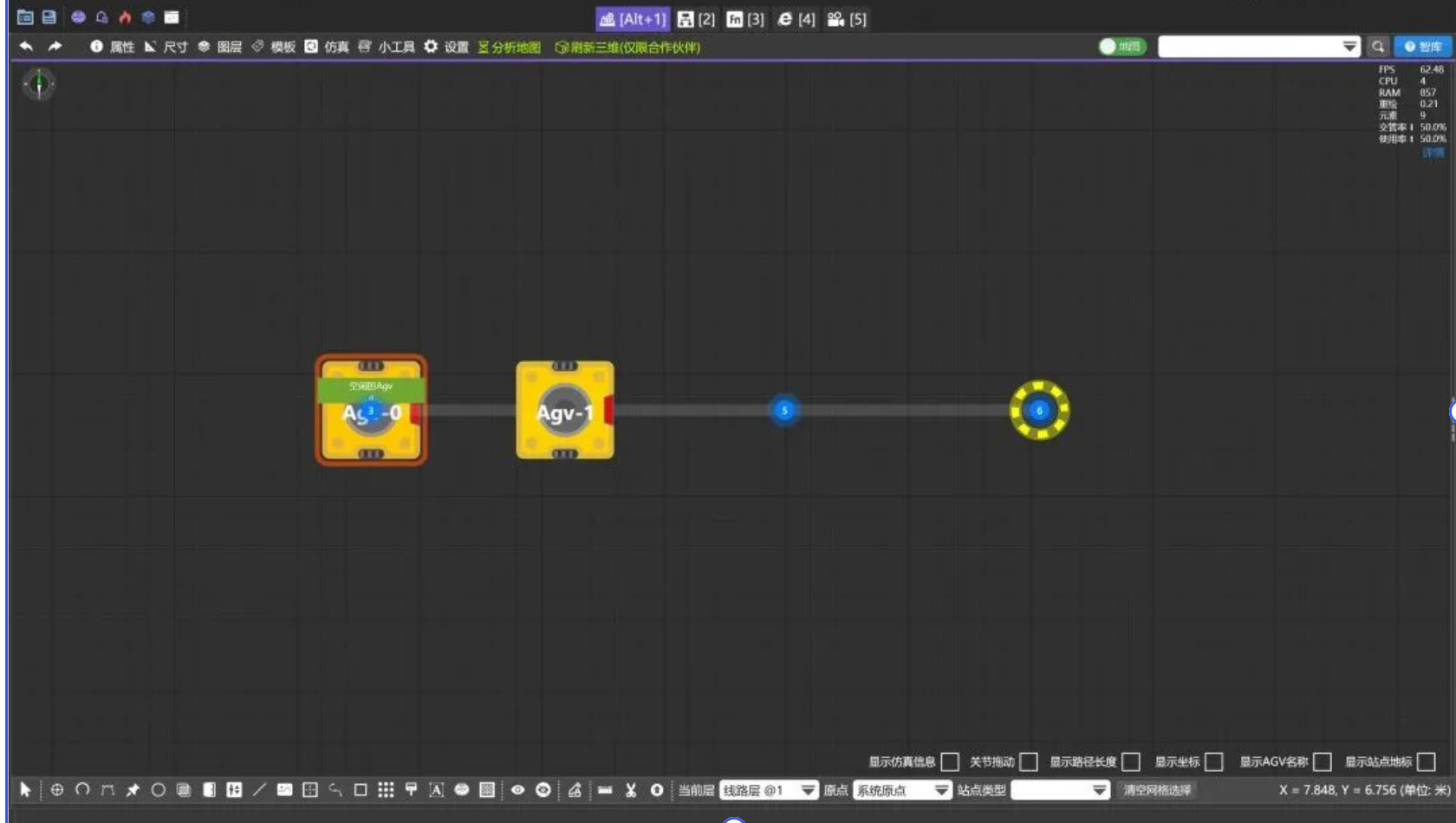This screenshot has width=1456, height=823.
Task: Enable 显示坐标 checkbox
Action: (x=1214, y=761)
